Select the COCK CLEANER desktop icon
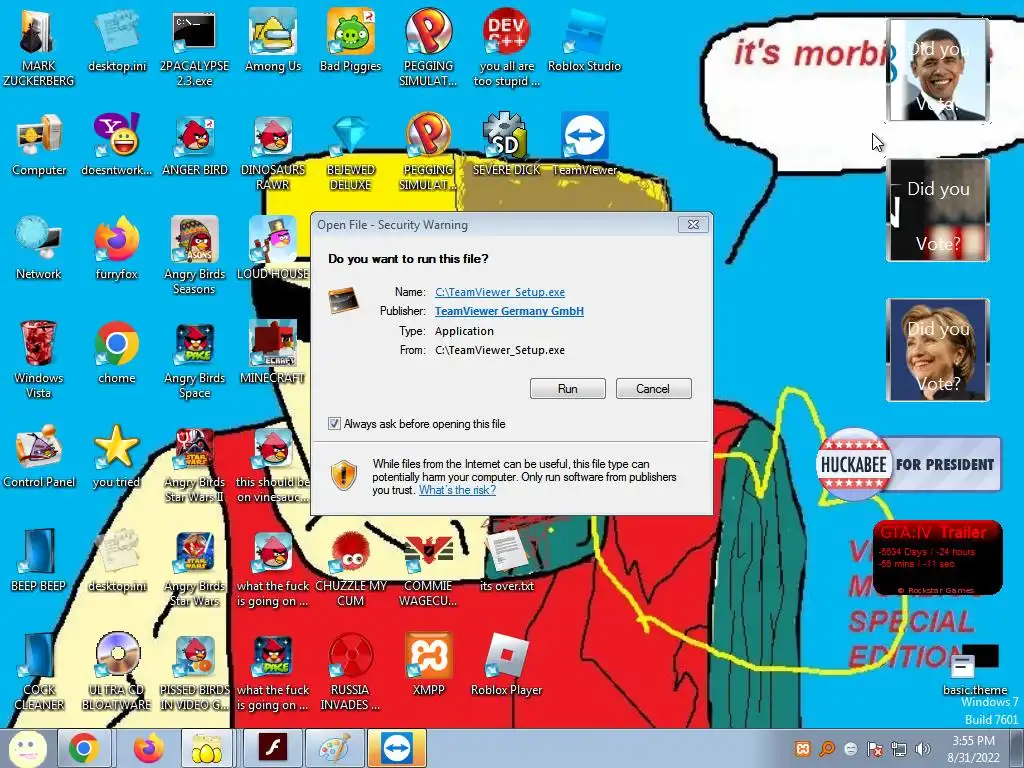 pyautogui.click(x=39, y=671)
